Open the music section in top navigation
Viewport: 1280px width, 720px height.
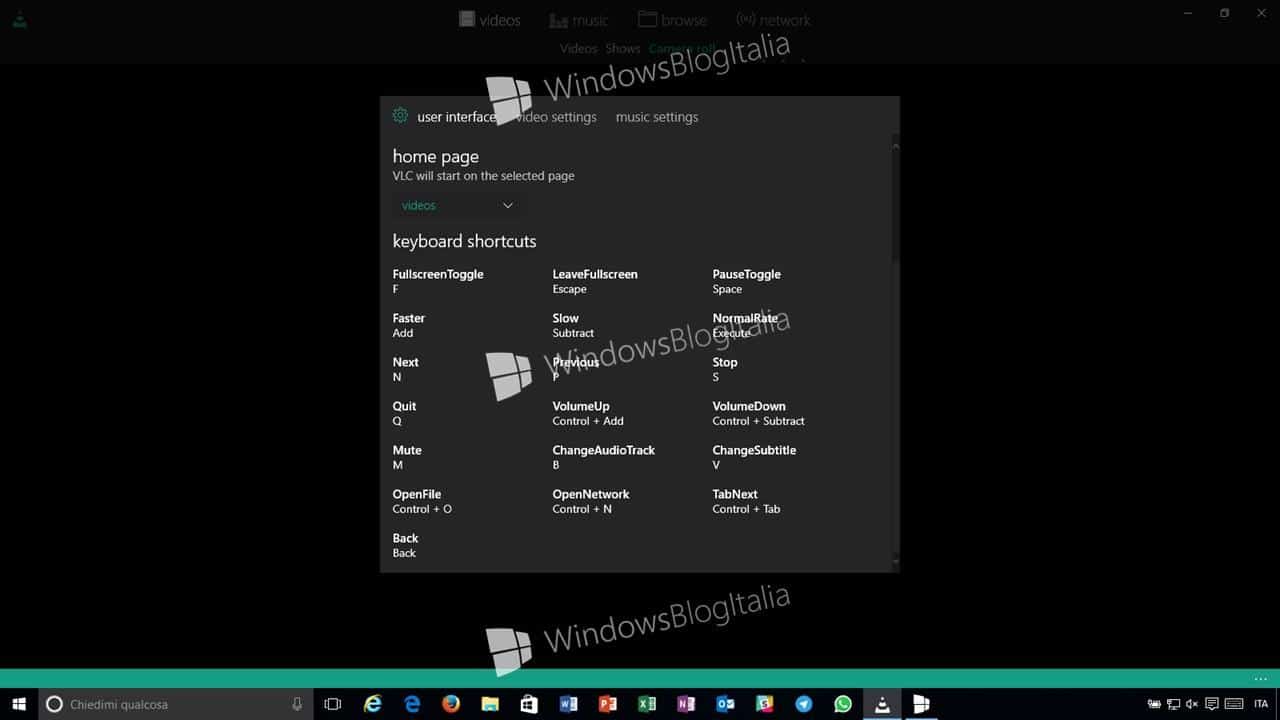coord(578,20)
